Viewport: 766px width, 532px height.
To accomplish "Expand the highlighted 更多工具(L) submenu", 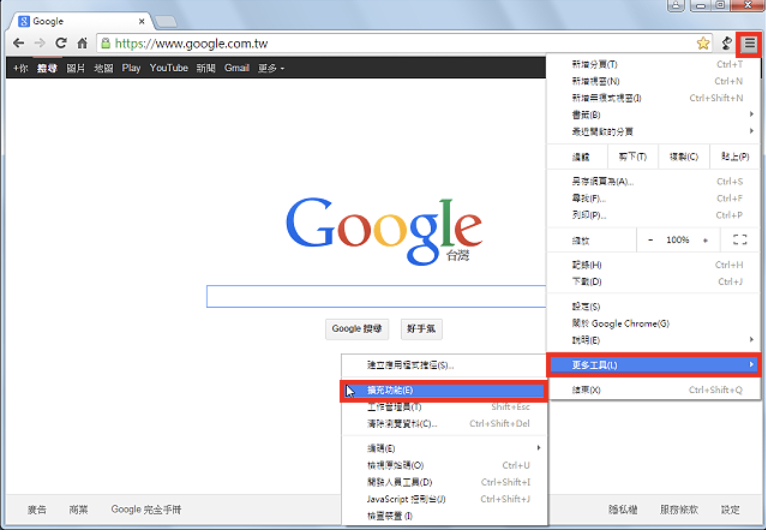I will (x=654, y=365).
